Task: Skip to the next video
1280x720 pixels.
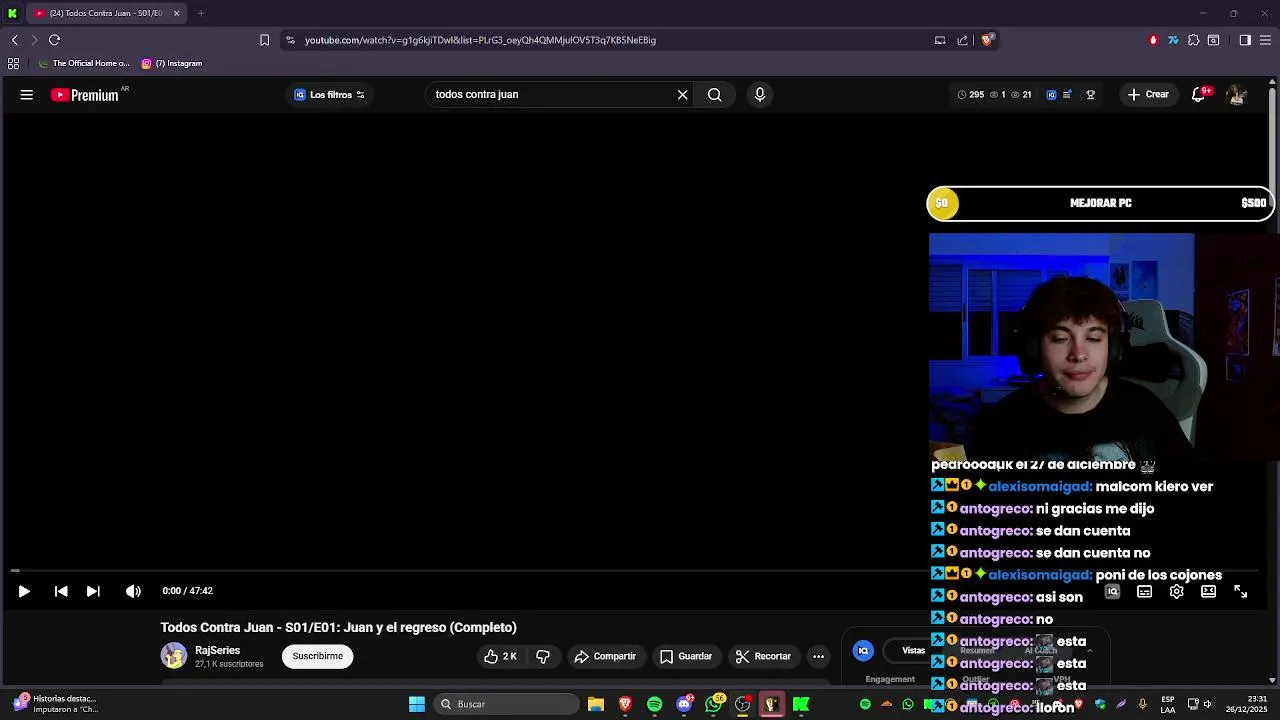Action: tap(93, 591)
